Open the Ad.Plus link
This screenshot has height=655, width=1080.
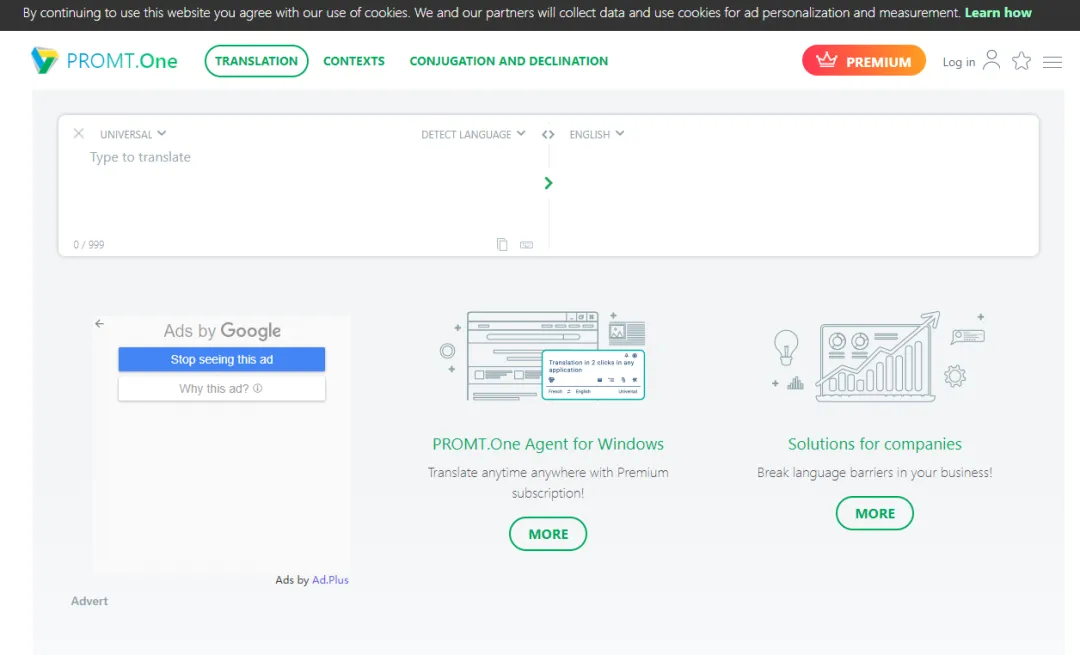click(x=331, y=580)
